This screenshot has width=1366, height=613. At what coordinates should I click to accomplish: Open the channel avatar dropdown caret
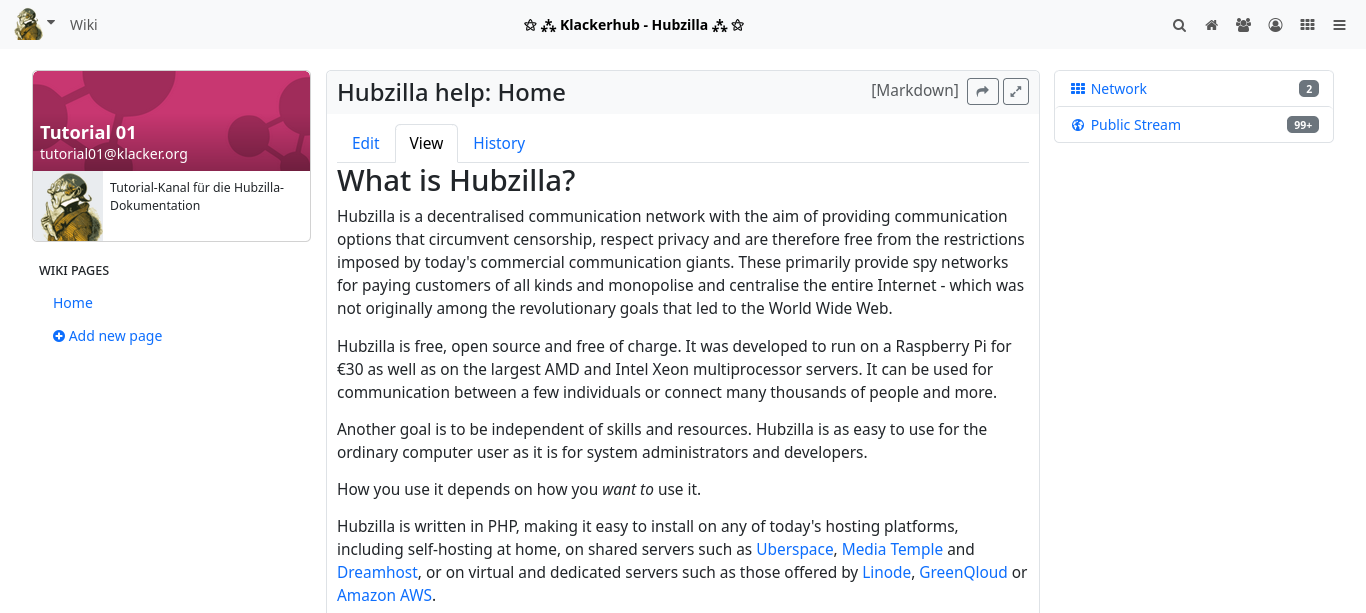[x=49, y=20]
